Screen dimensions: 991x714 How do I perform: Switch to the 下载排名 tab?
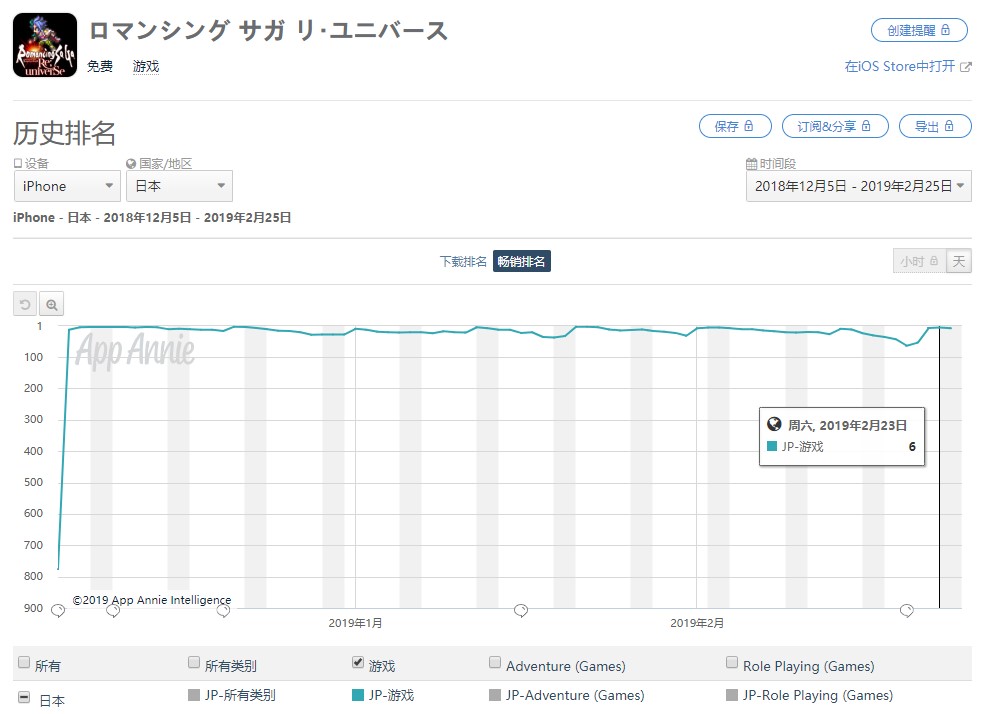(463, 262)
